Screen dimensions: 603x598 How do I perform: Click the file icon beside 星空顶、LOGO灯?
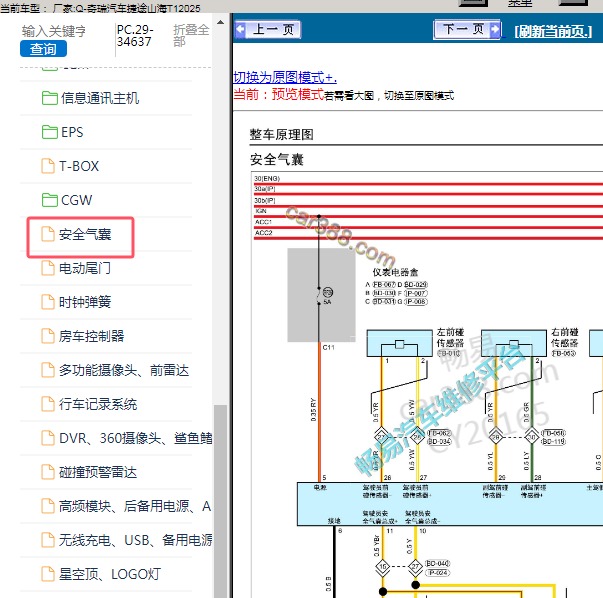point(48,574)
